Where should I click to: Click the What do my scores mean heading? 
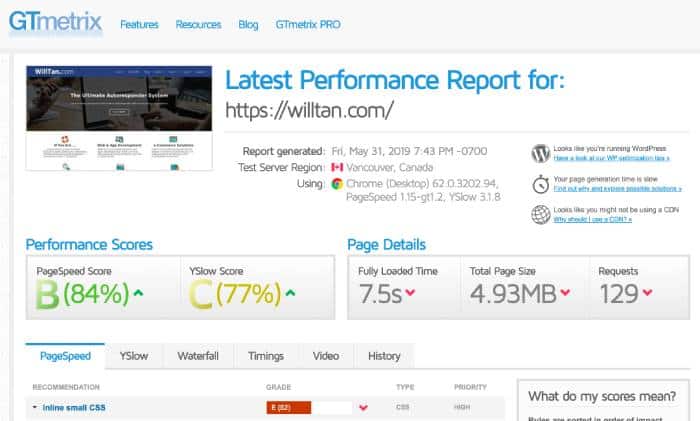[x=602, y=396]
